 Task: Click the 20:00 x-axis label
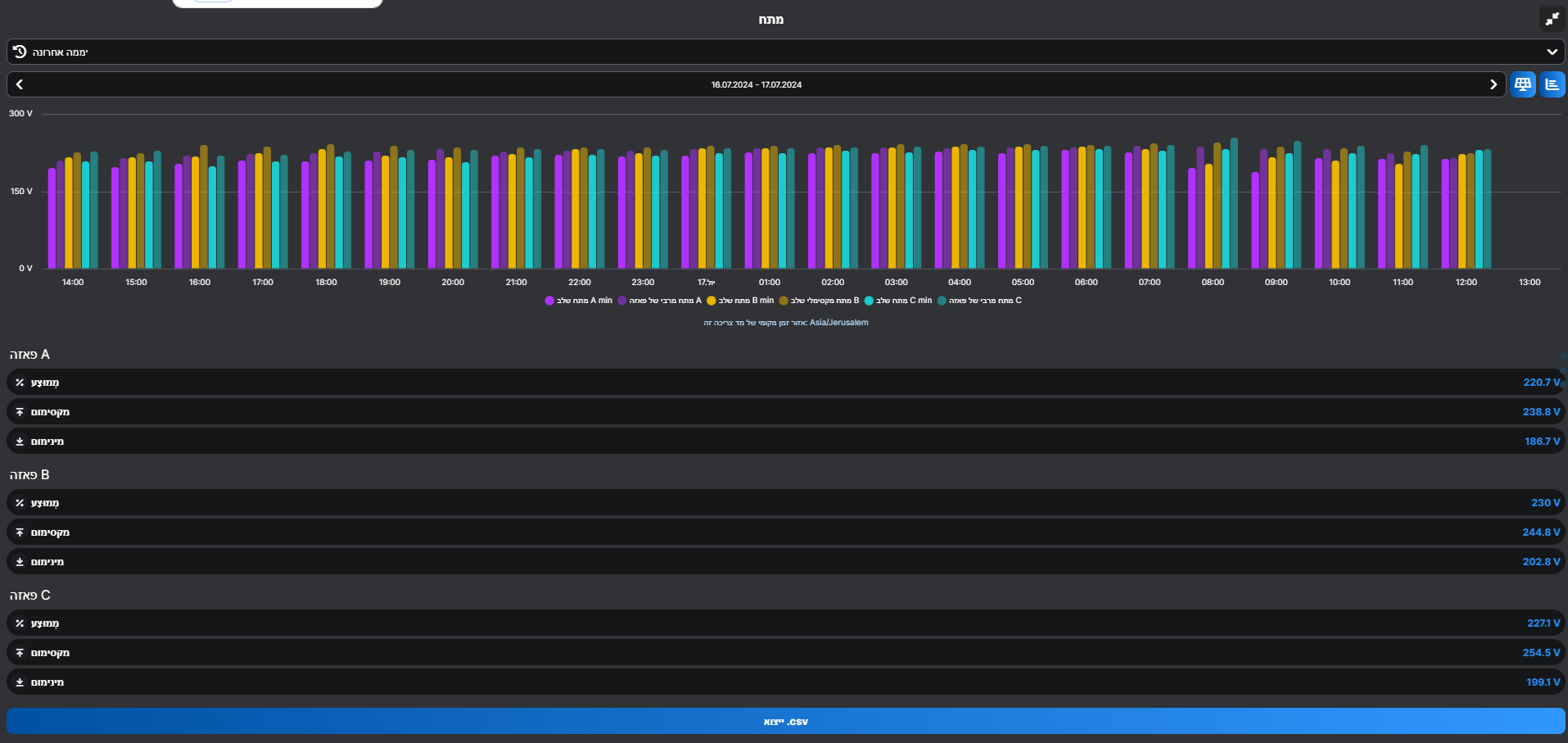click(453, 283)
